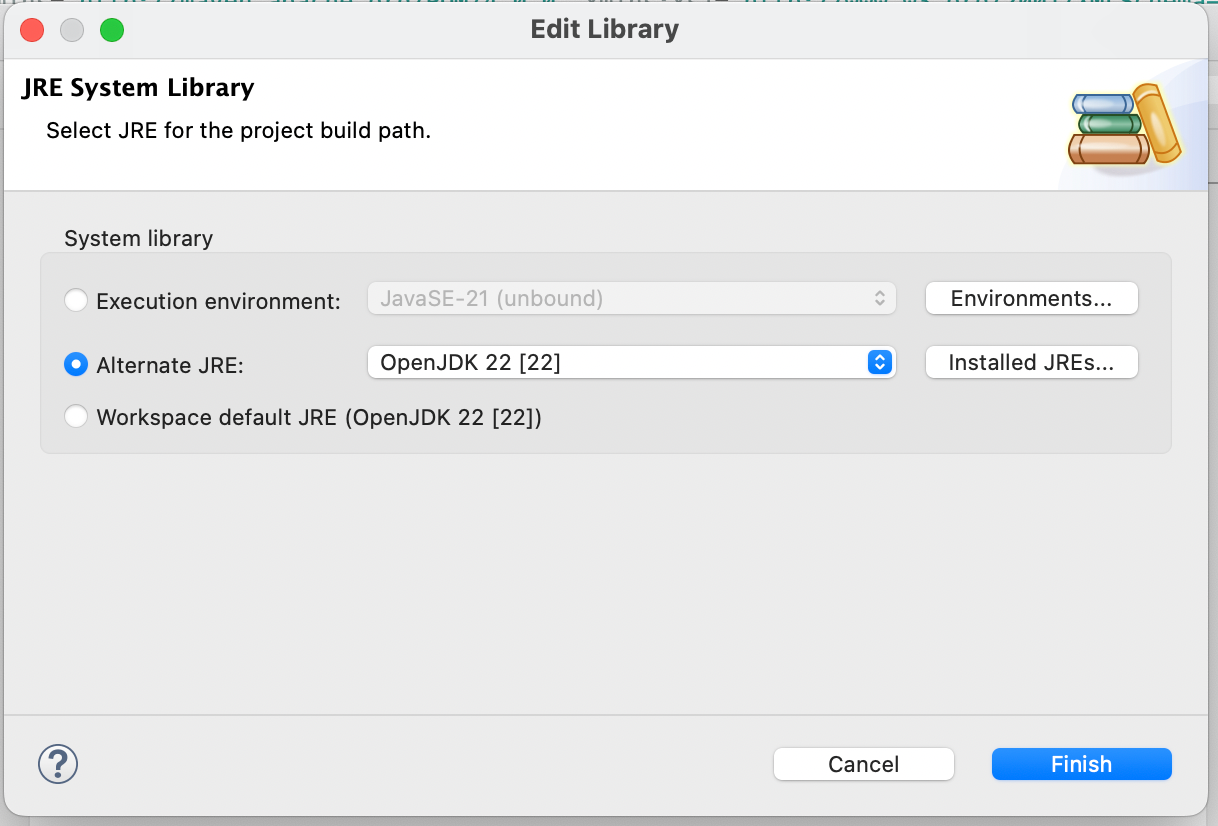Open the JavaSE-21 (unbound) dropdown
The width and height of the screenshot is (1218, 826).
pos(631,298)
